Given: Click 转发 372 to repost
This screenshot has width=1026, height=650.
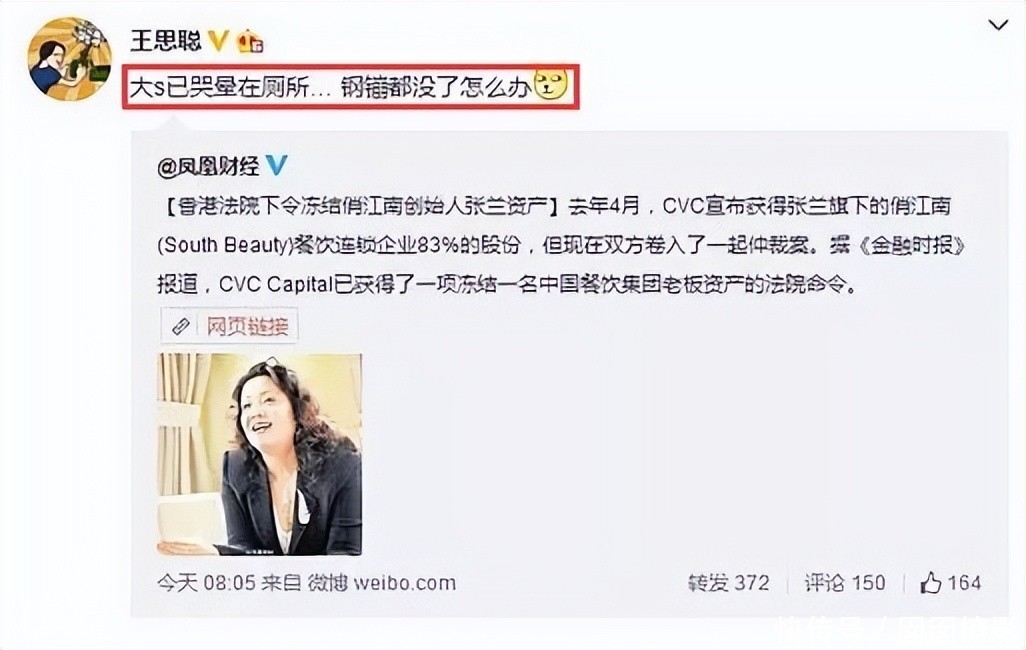Looking at the screenshot, I should [x=729, y=583].
